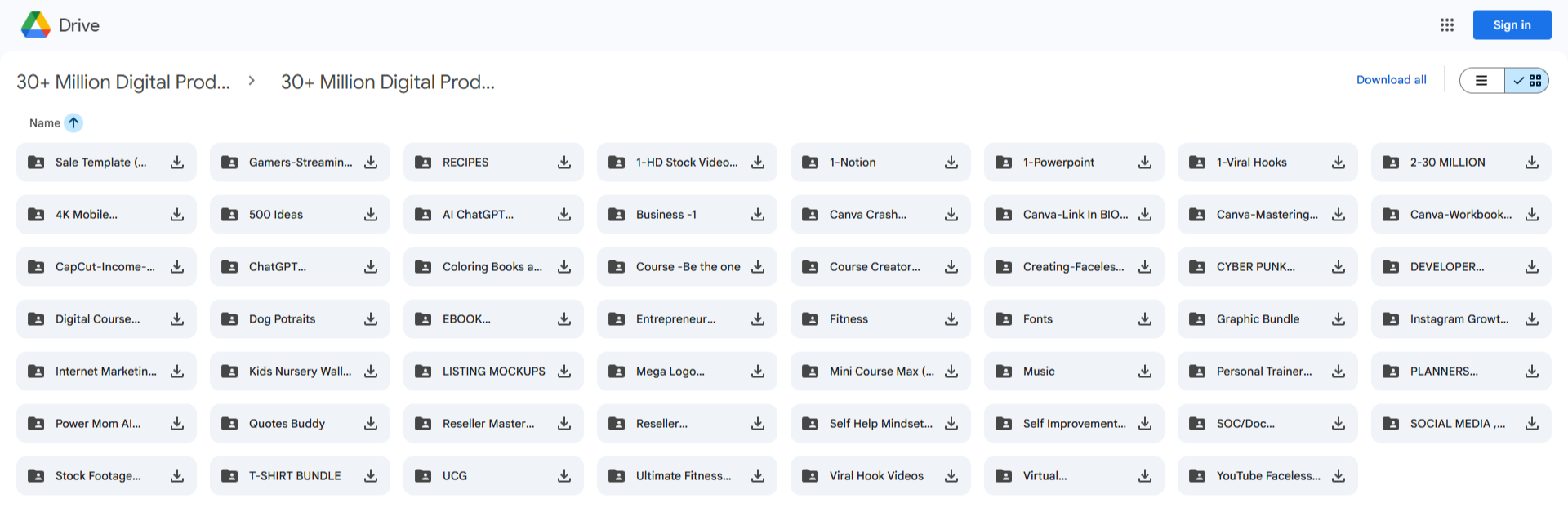Download the Gamers-Streaming folder
1568x512 pixels.
(371, 163)
